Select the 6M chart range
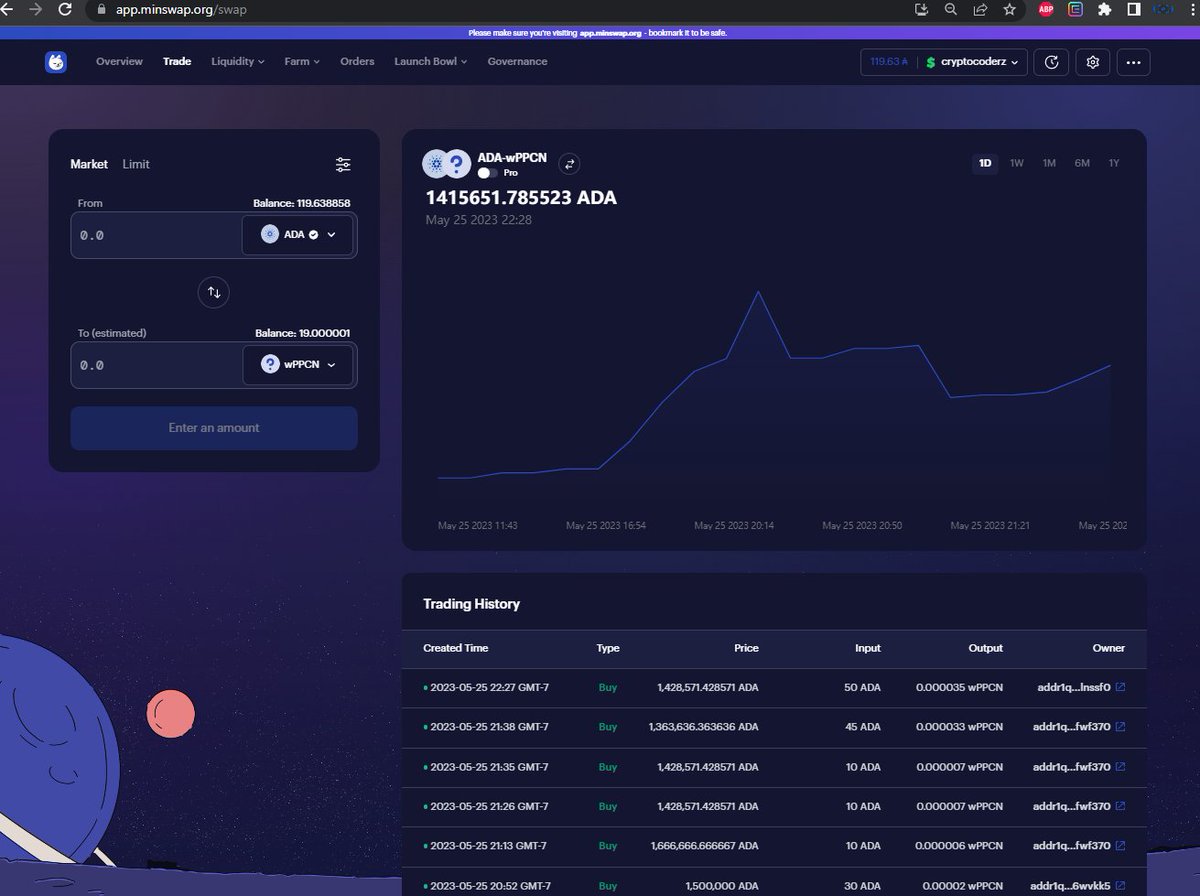 coord(1082,163)
